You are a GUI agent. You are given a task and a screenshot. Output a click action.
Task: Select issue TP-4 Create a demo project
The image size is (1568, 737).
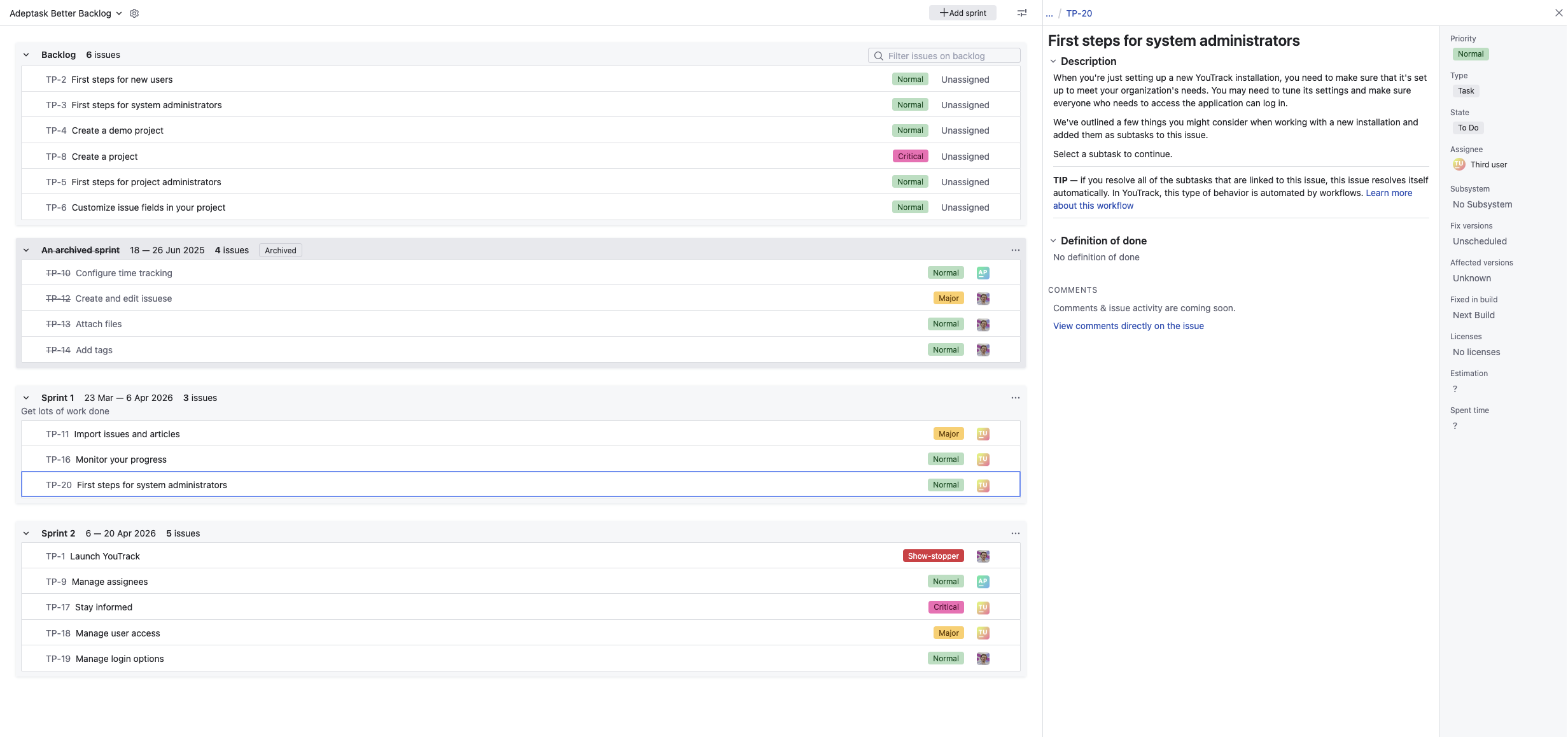(521, 130)
